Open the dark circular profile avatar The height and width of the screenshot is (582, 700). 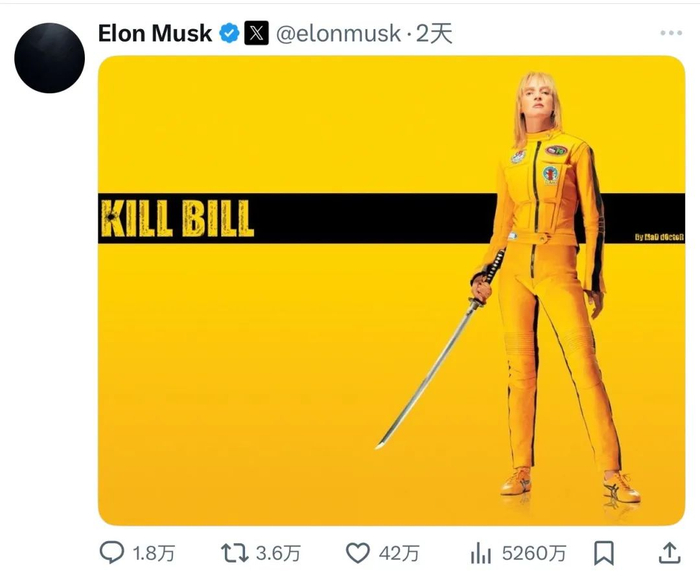pyautogui.click(x=50, y=58)
